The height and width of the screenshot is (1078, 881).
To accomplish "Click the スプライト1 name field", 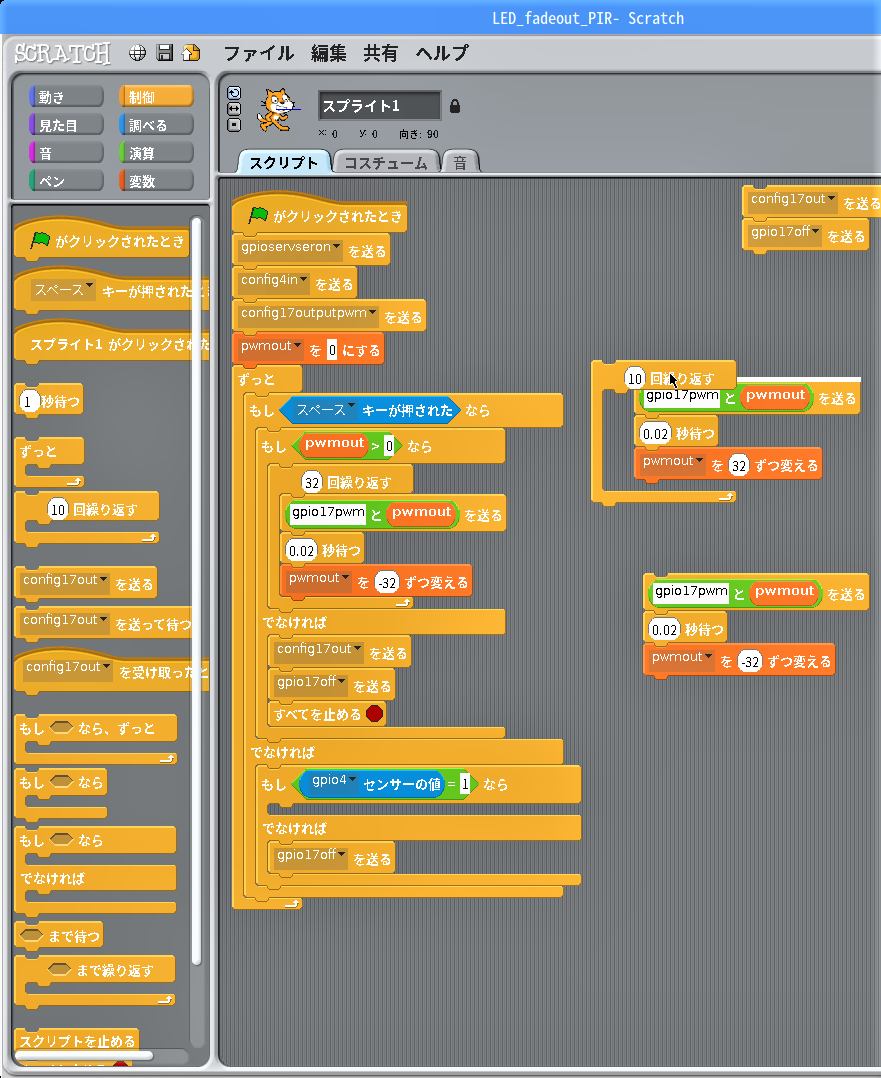I will tap(379, 106).
